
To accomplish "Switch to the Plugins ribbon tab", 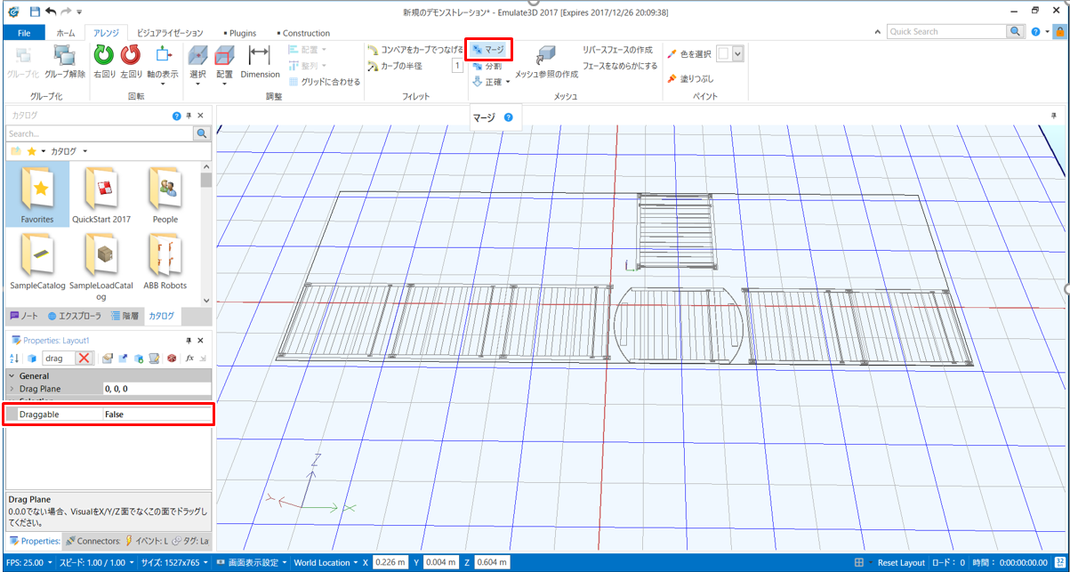I will 242,33.
